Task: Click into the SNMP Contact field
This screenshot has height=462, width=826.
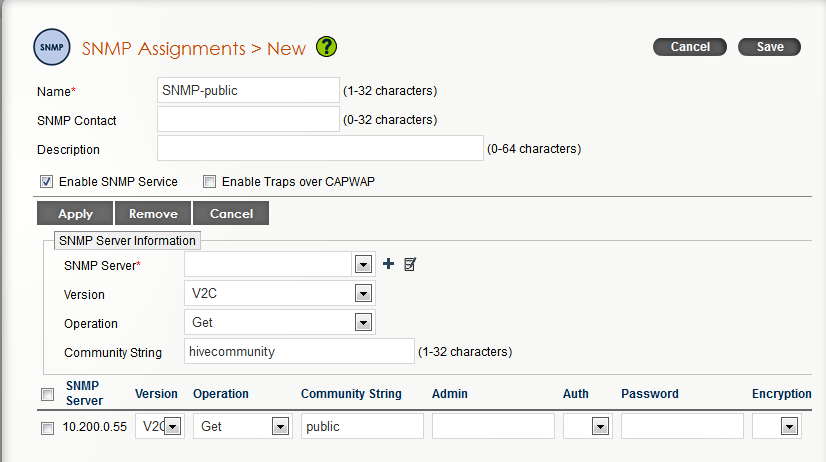Action: tap(248, 120)
